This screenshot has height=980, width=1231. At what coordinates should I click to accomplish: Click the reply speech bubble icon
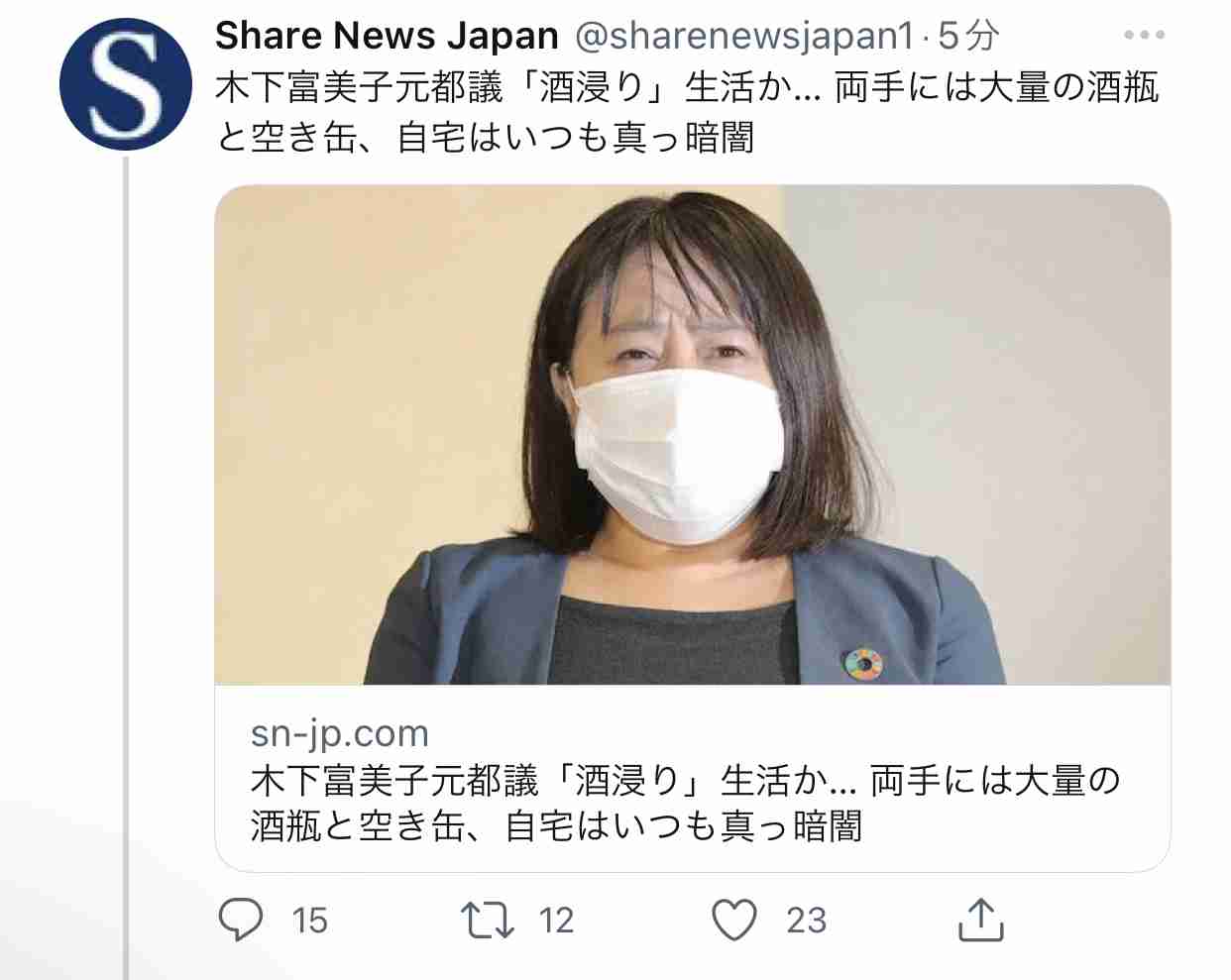pos(241,920)
